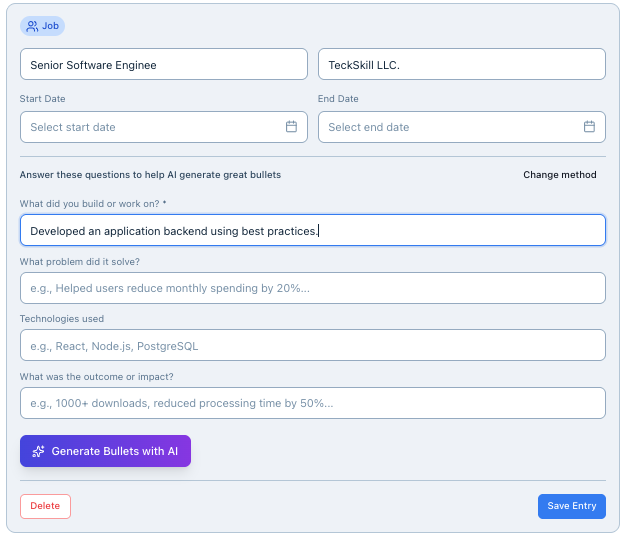This screenshot has width=625, height=537.
Task: Click into the TeckSkill LLC. company field
Action: [x=461, y=65]
